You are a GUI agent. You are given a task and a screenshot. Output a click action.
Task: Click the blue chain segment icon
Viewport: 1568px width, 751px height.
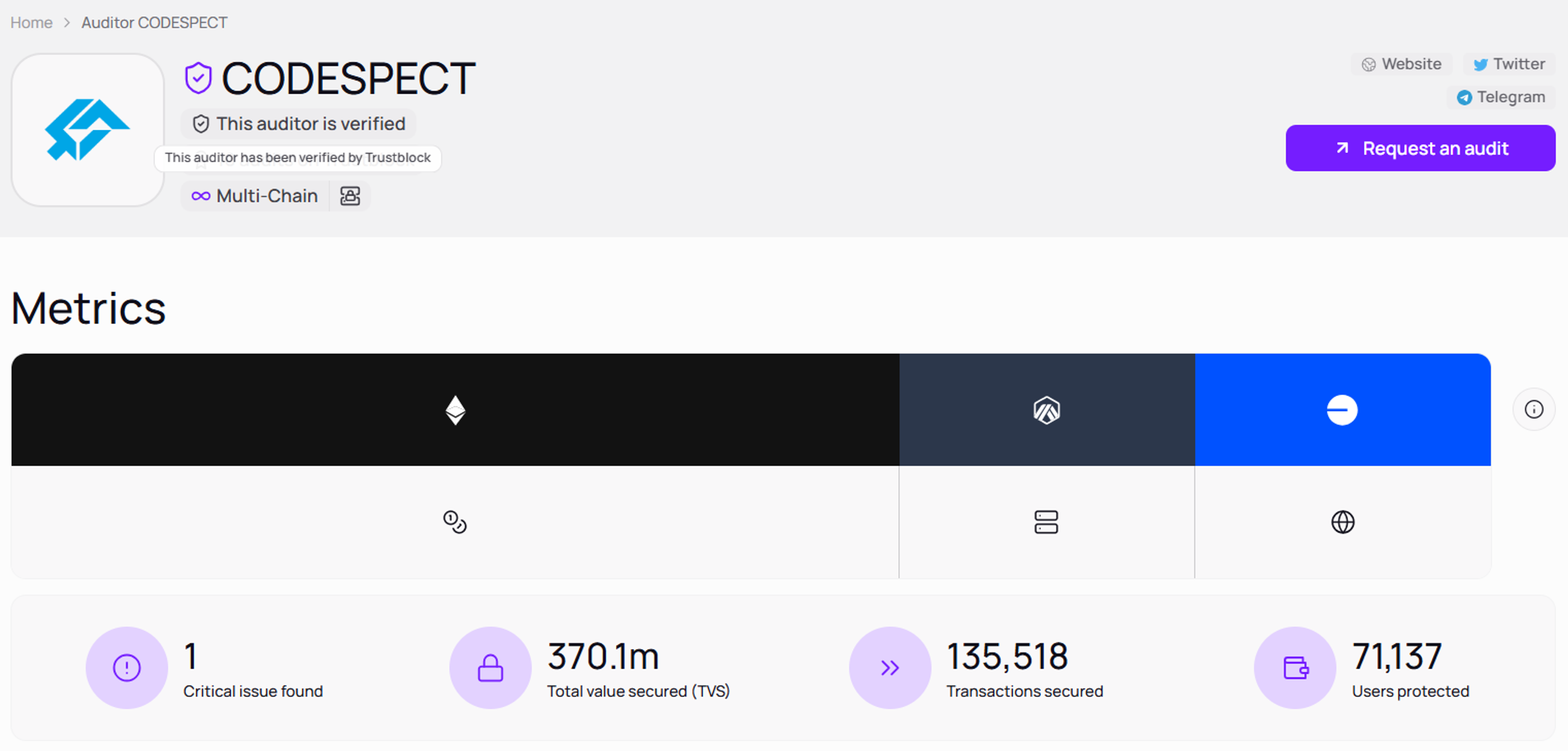(1342, 410)
